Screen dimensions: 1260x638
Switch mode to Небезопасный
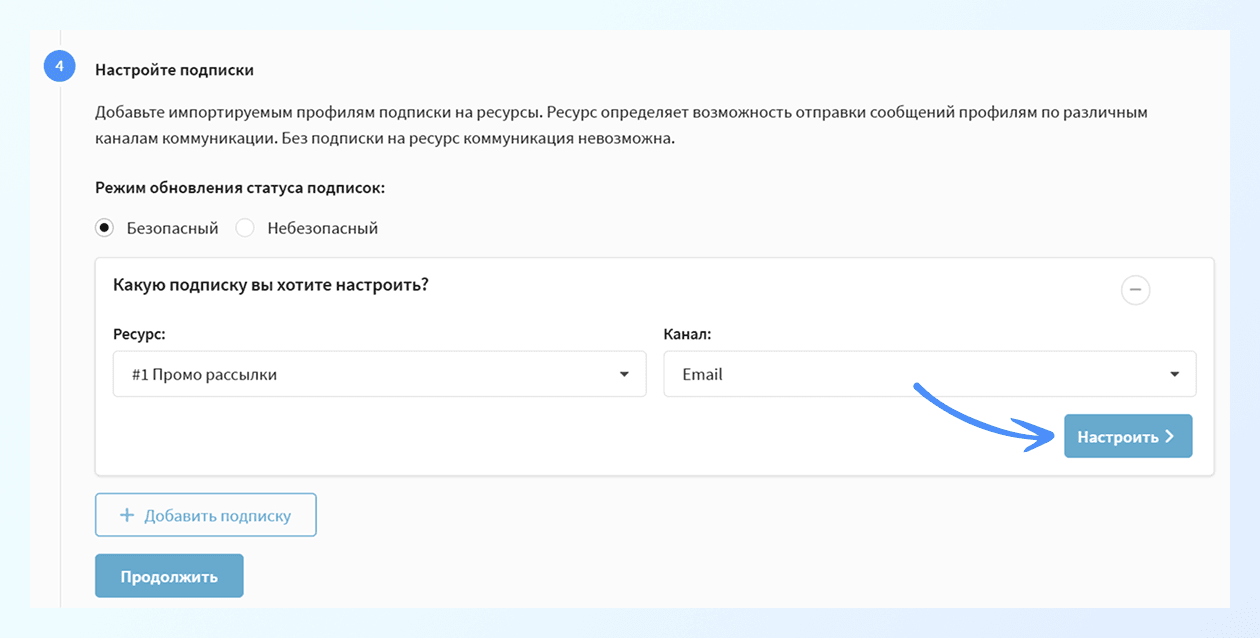245,227
